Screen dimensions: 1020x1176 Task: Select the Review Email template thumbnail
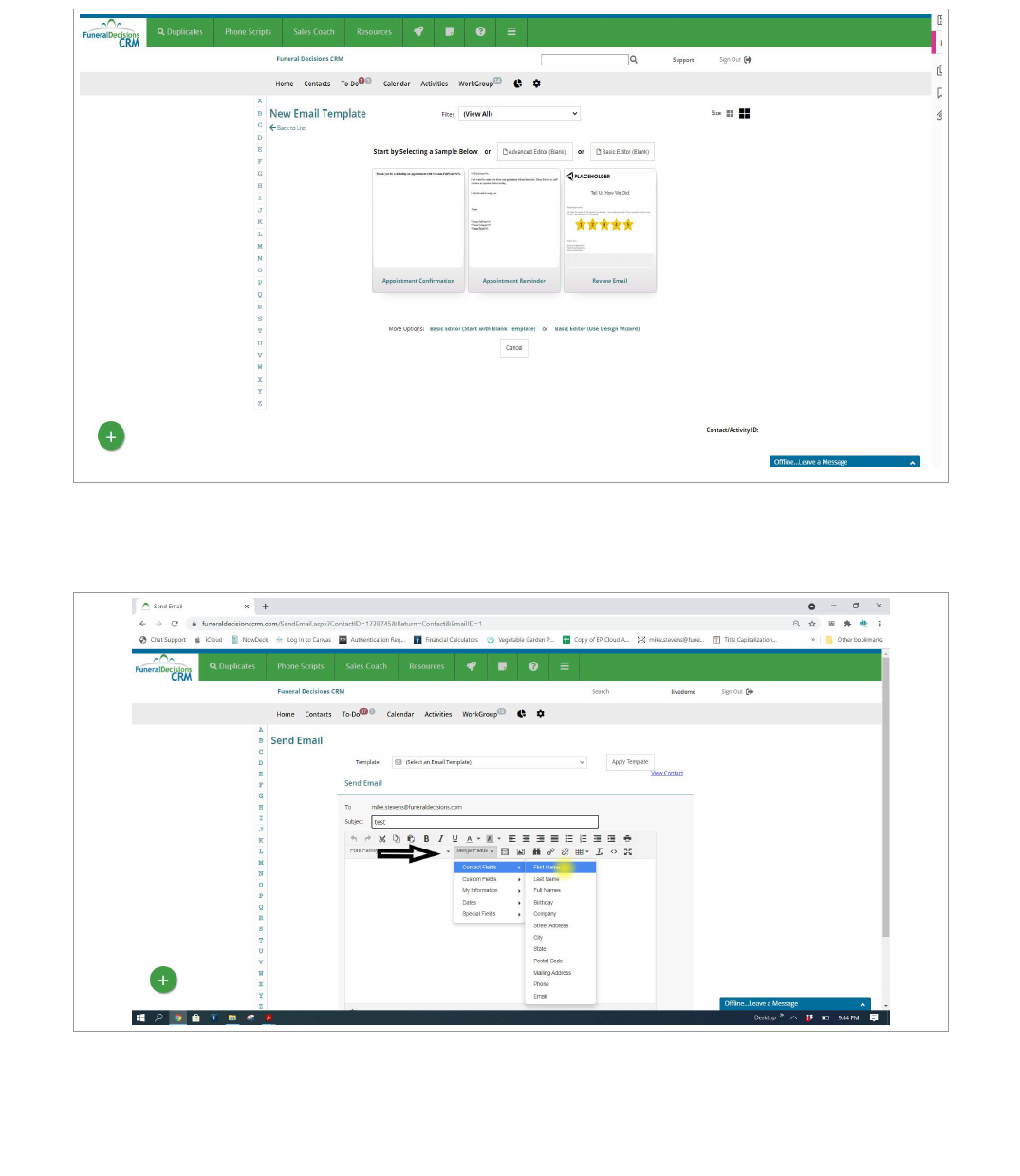coord(609,230)
